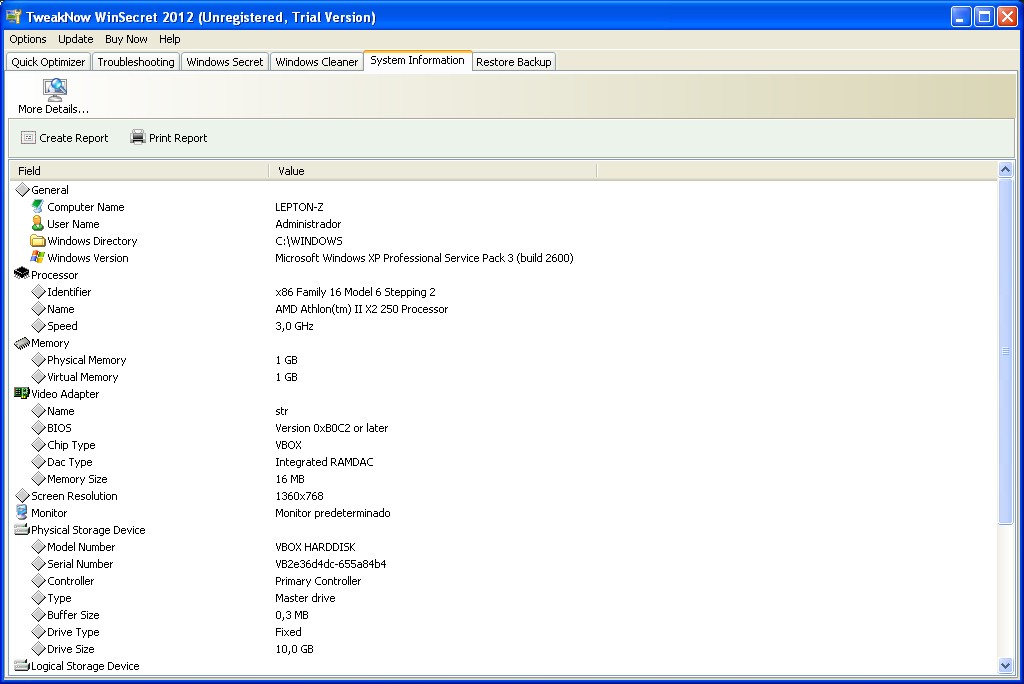1024x684 pixels.
Task: Open the Buy Now menu
Action: [126, 39]
